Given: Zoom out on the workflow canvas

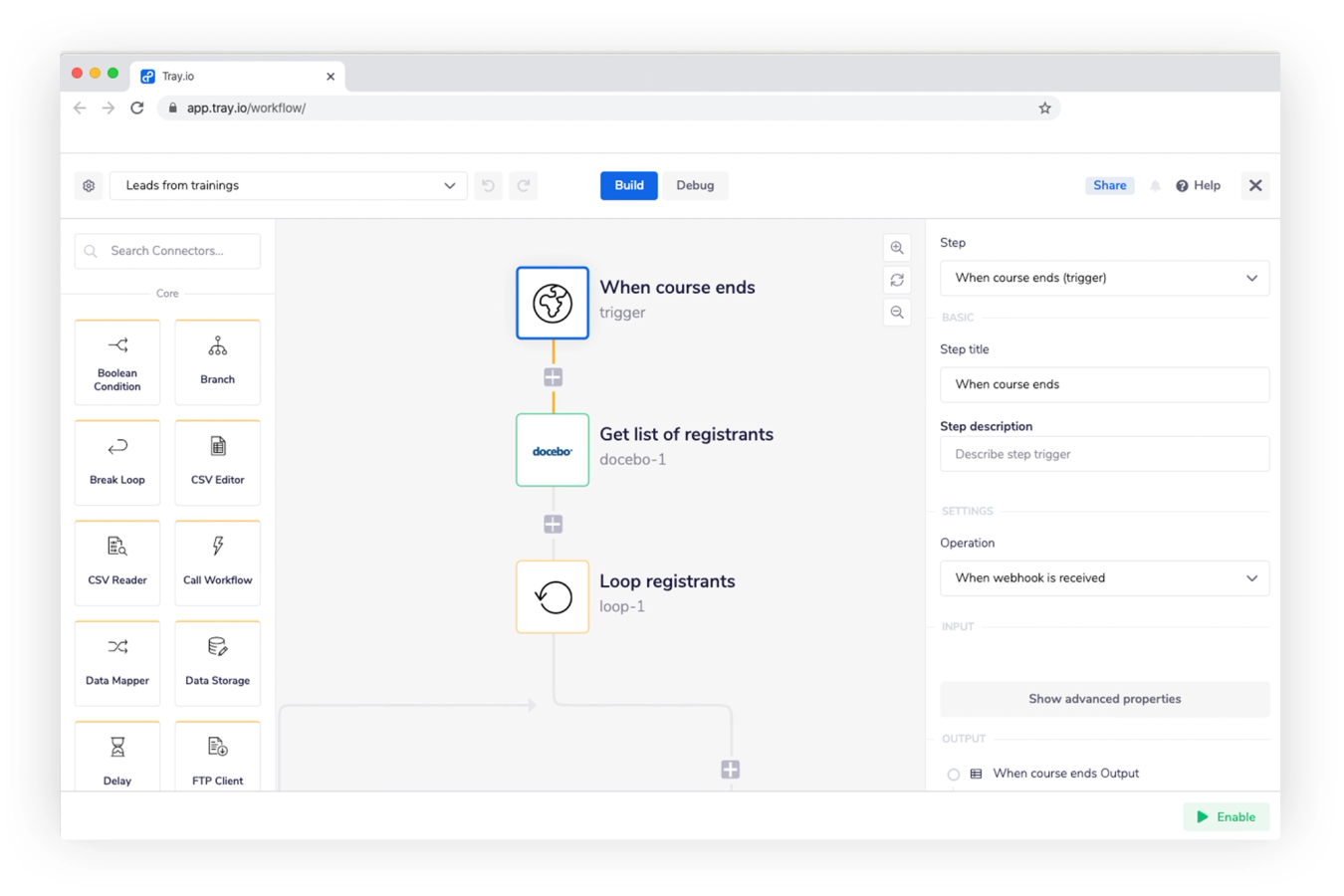Looking at the screenshot, I should (x=897, y=313).
